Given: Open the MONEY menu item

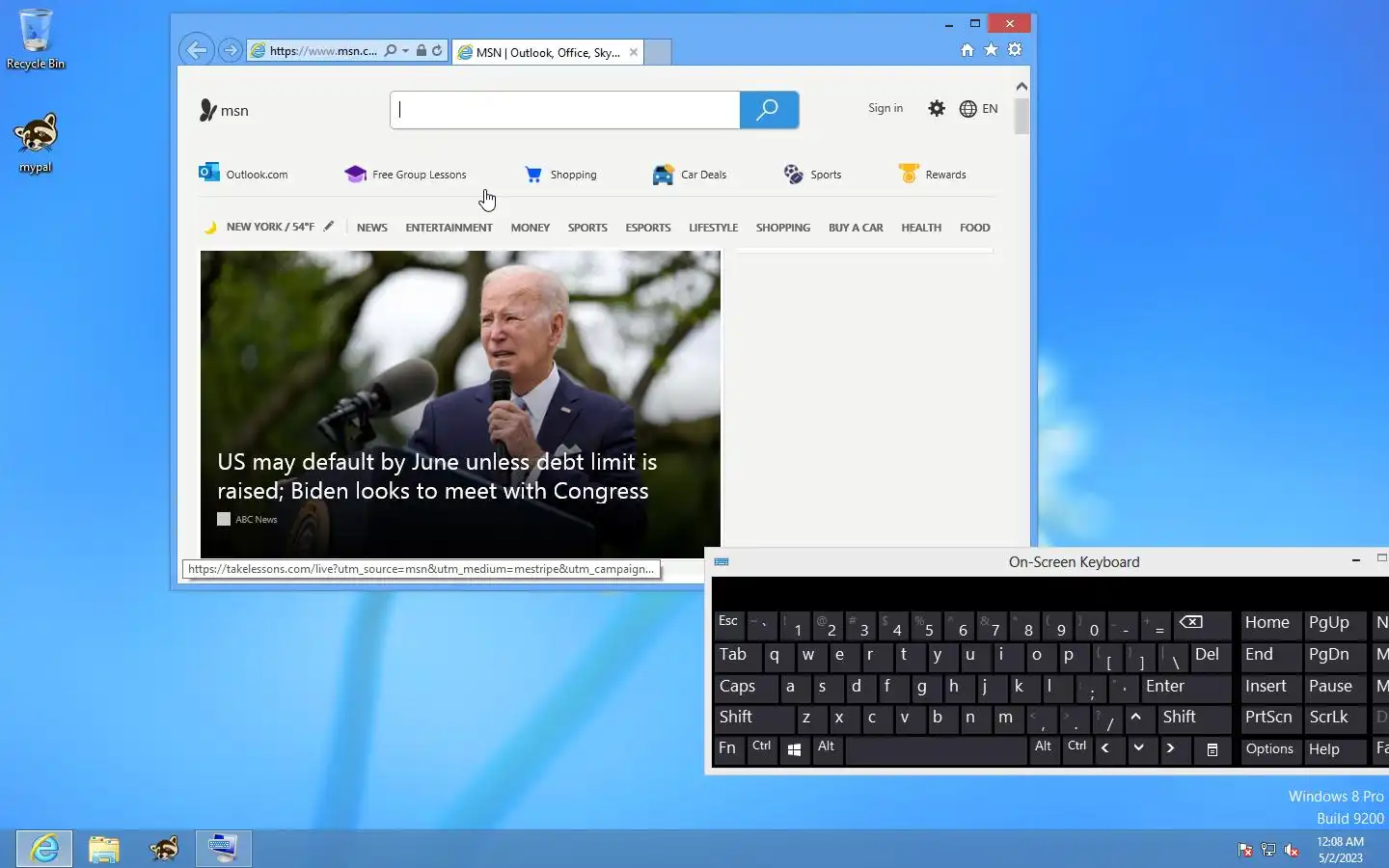Looking at the screenshot, I should pos(531,228).
